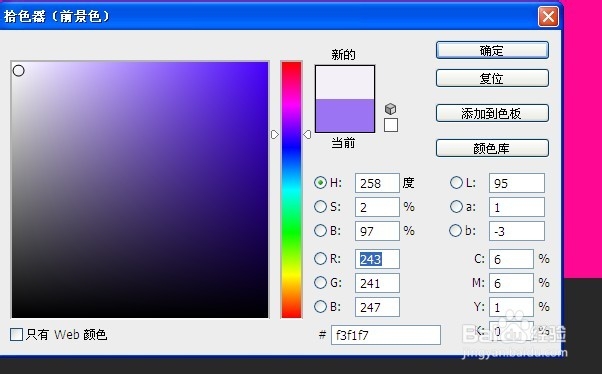Select the L lightness radio button
This screenshot has height=374, width=602.
456,183
